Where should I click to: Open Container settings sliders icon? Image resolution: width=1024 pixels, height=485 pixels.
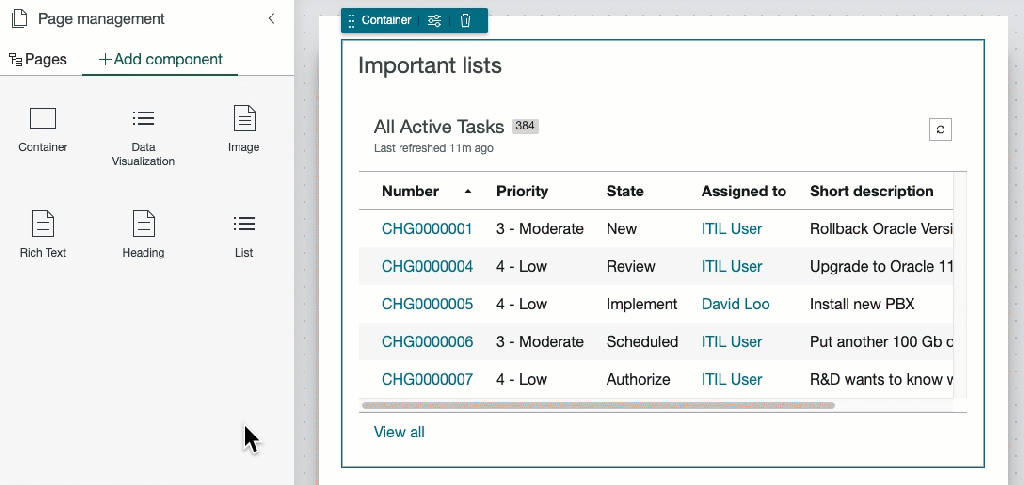tap(434, 20)
